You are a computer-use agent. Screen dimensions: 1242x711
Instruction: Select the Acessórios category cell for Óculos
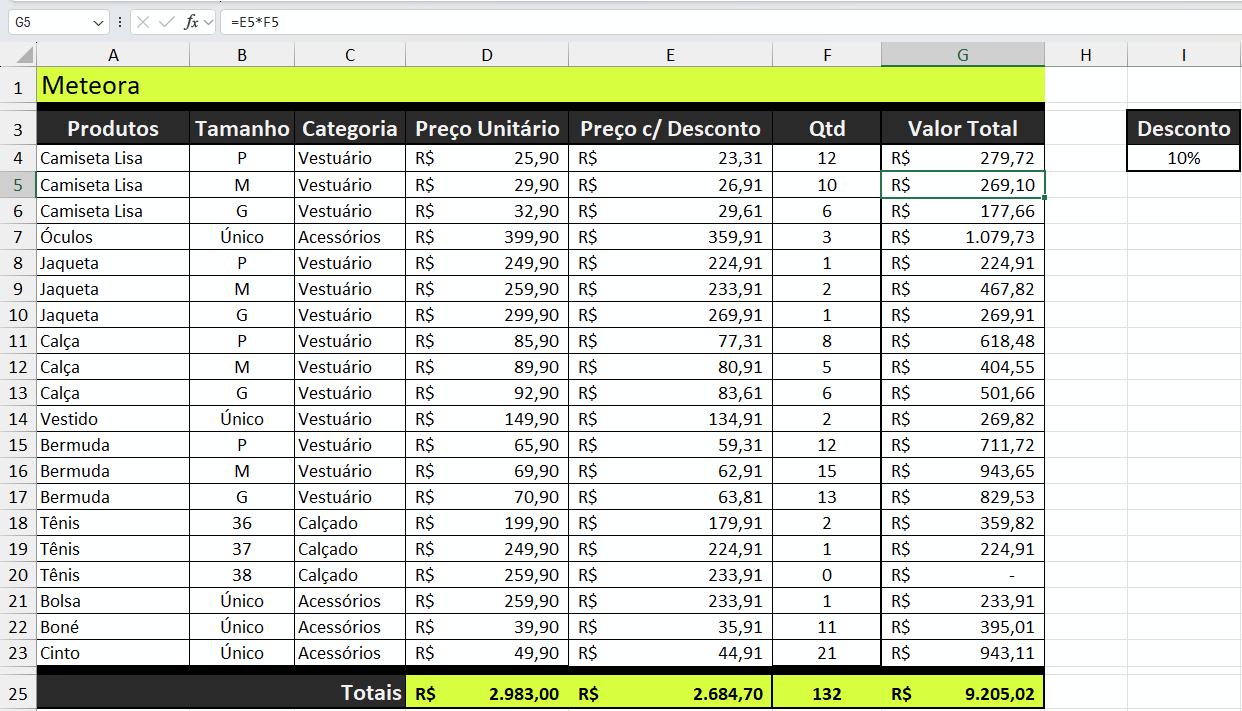[350, 237]
